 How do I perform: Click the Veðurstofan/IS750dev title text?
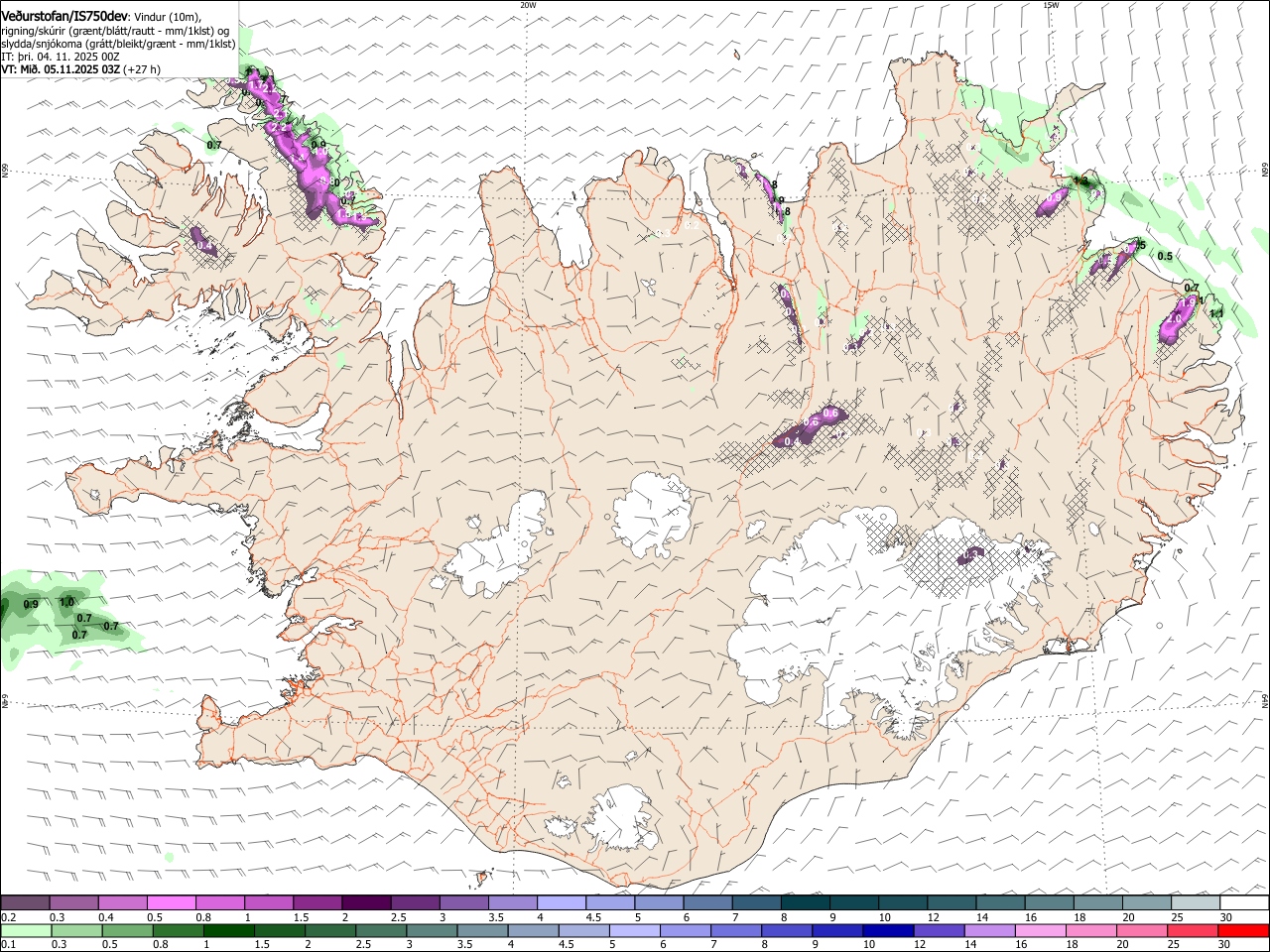64,15
